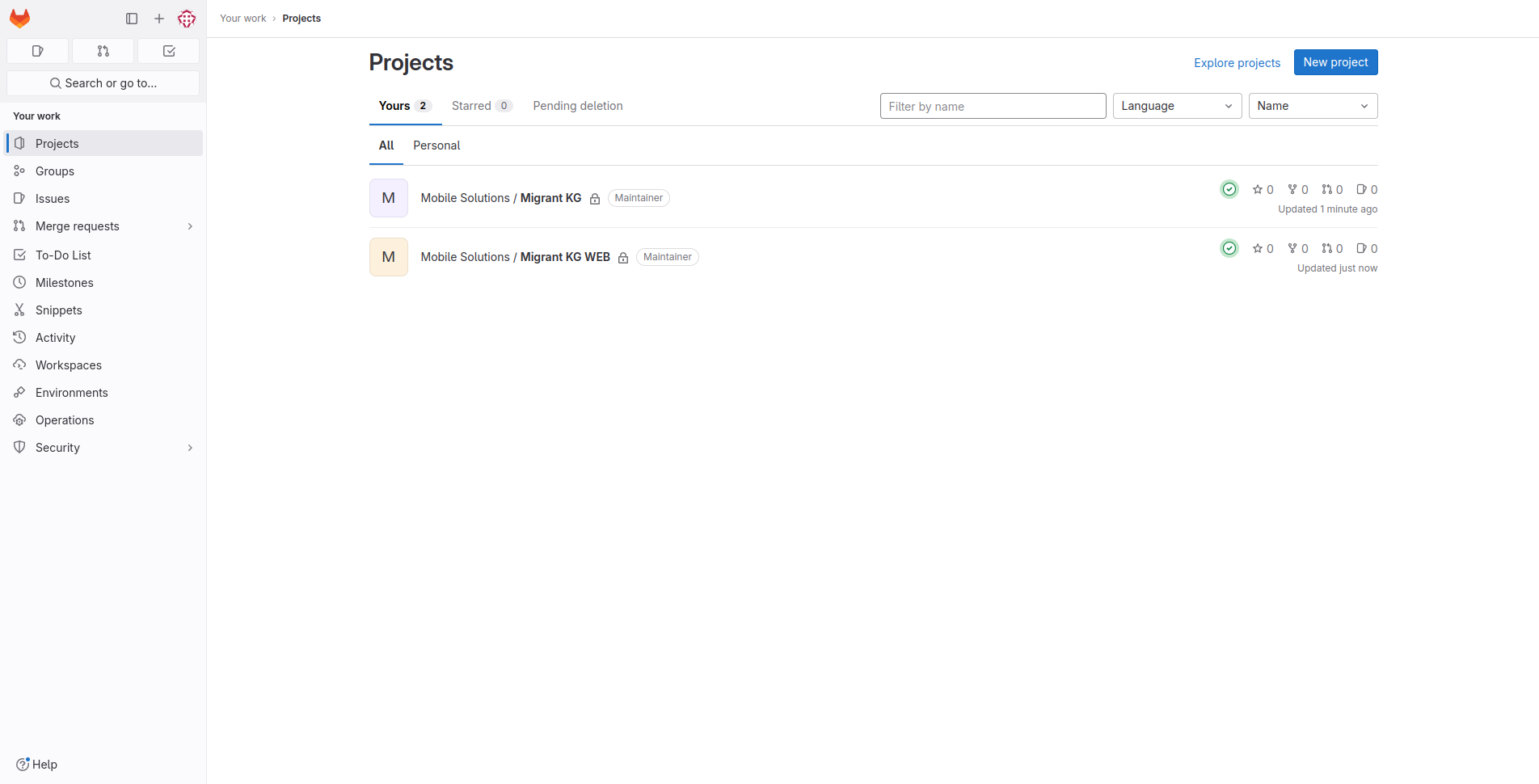The image size is (1539, 784).
Task: Open to-do items shortcut icon
Action: 169,51
